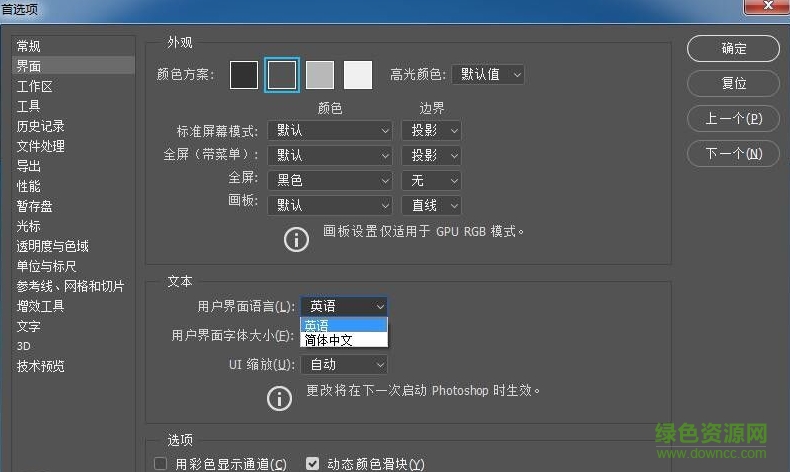Open 全屏（带菜单） color dropdown
This screenshot has width=790, height=472.
(330, 155)
